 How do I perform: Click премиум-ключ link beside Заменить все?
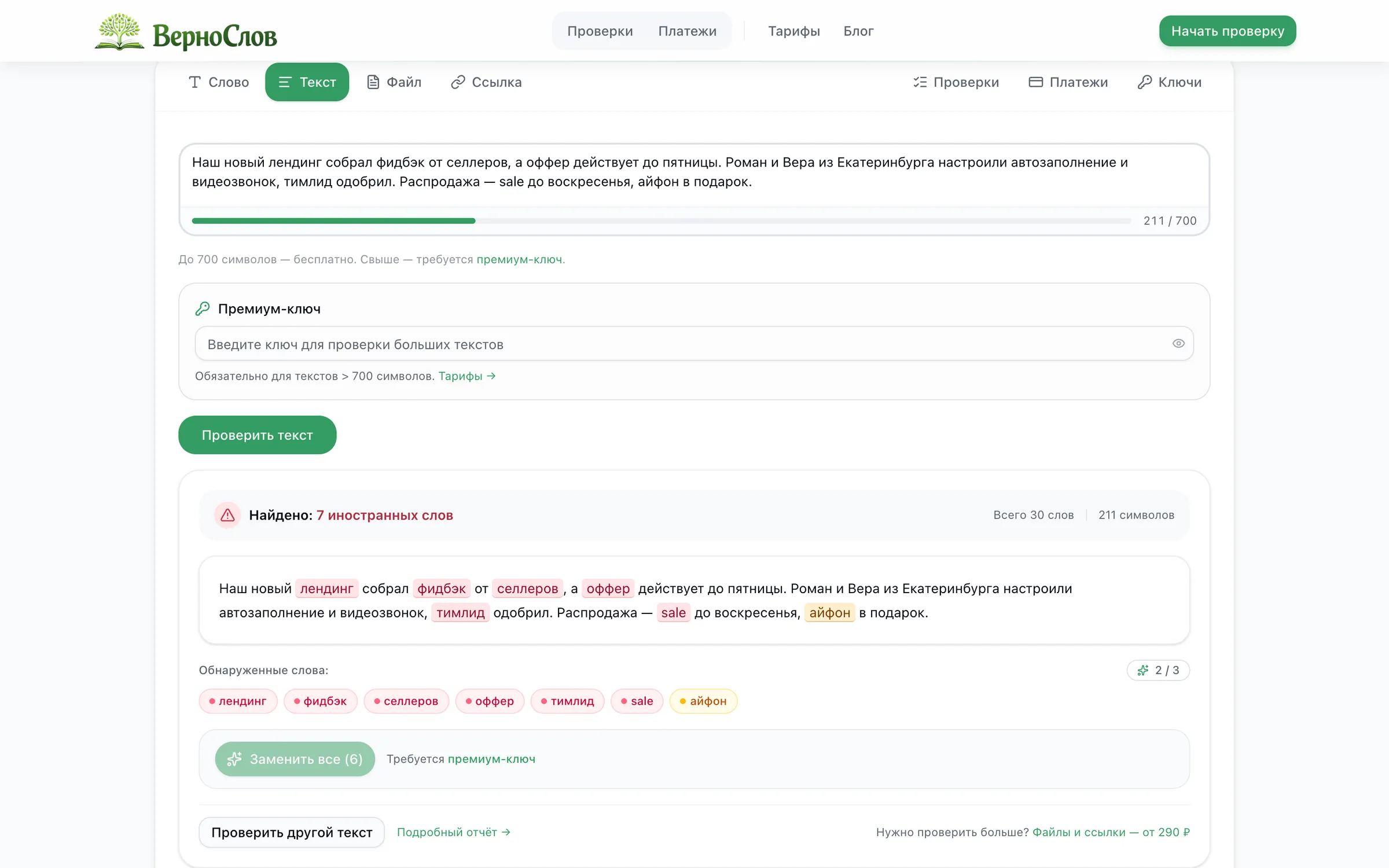[x=492, y=759]
